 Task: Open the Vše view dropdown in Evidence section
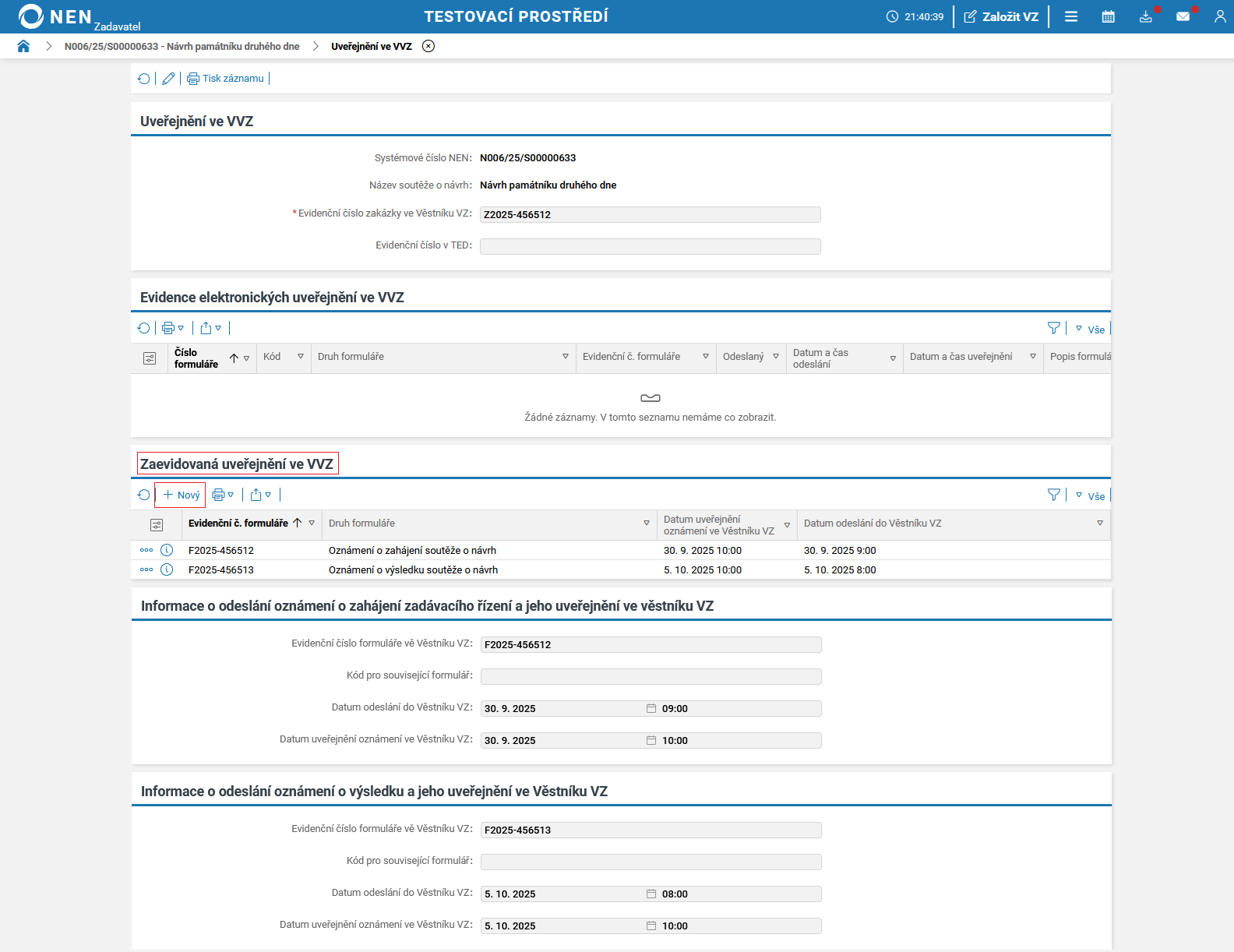[1091, 329]
